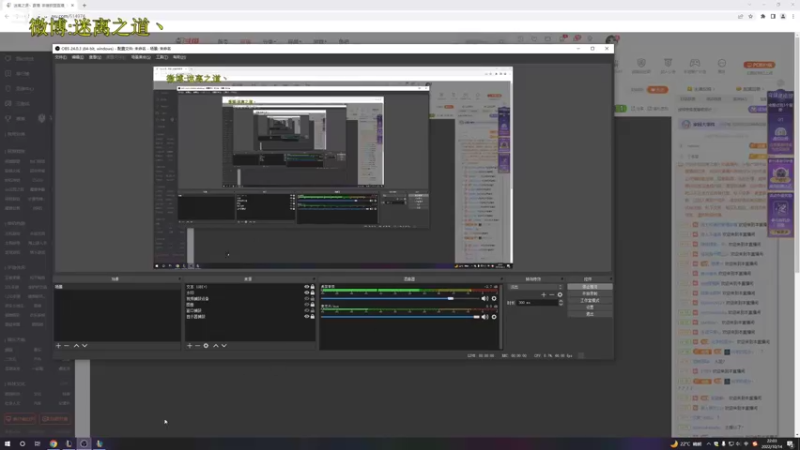Open Task View on the taskbar
The width and height of the screenshot is (800, 450).
(37, 444)
